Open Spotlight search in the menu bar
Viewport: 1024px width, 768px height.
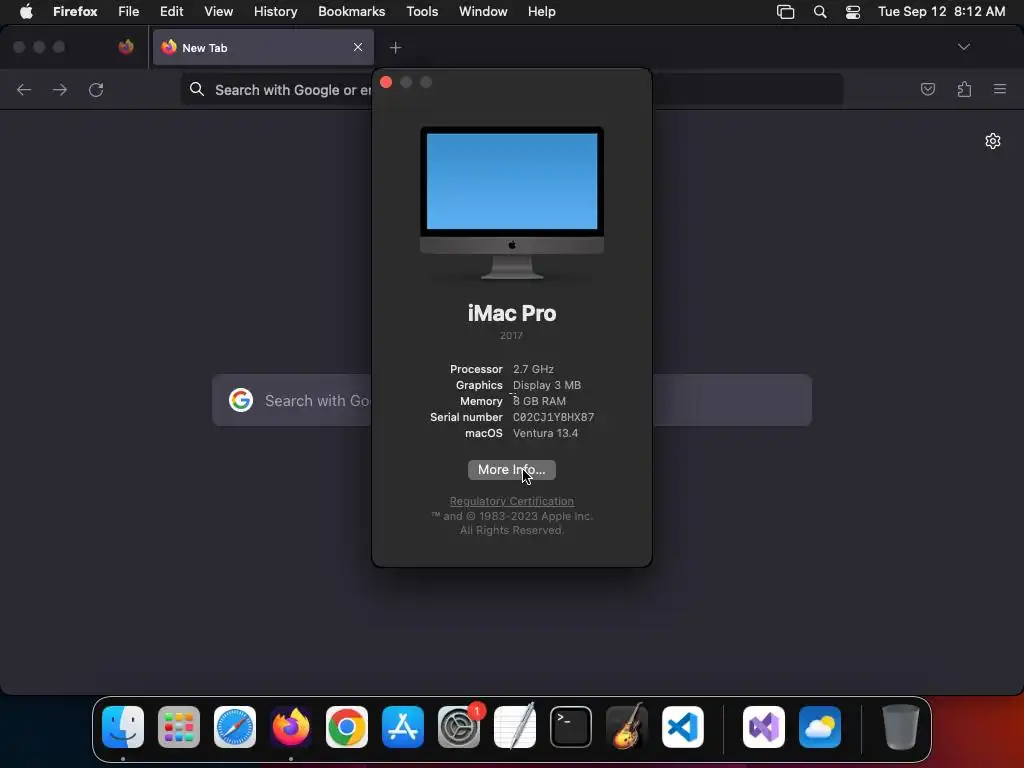820,12
